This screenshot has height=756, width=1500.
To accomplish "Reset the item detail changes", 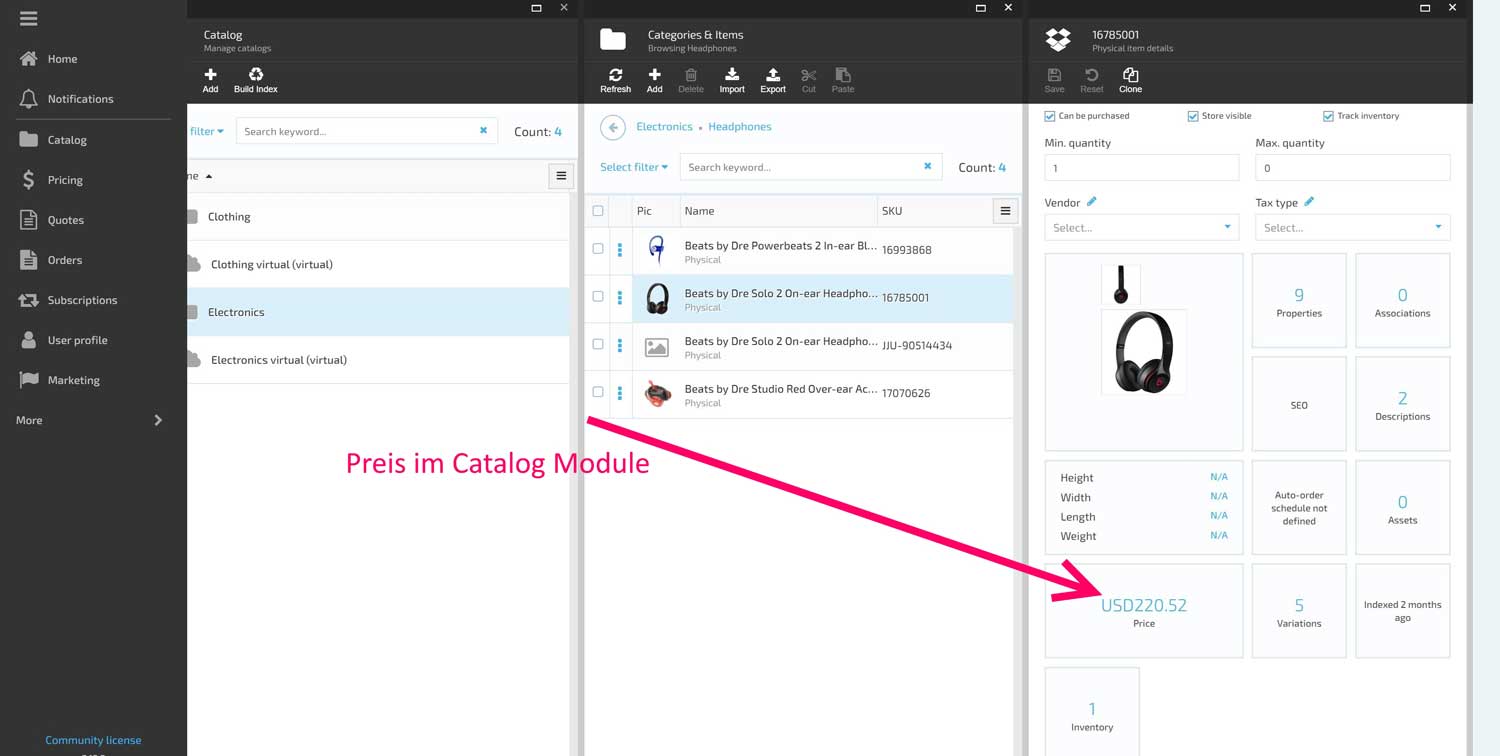I will coord(1092,80).
